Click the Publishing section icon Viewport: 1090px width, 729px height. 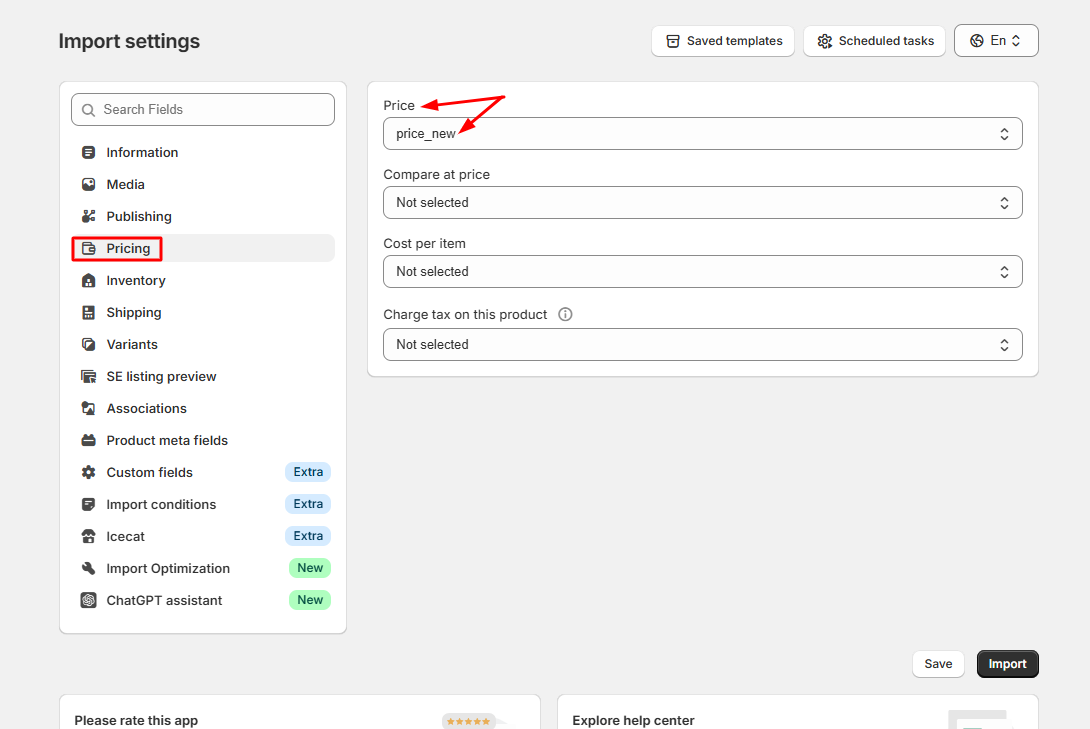coord(88,216)
